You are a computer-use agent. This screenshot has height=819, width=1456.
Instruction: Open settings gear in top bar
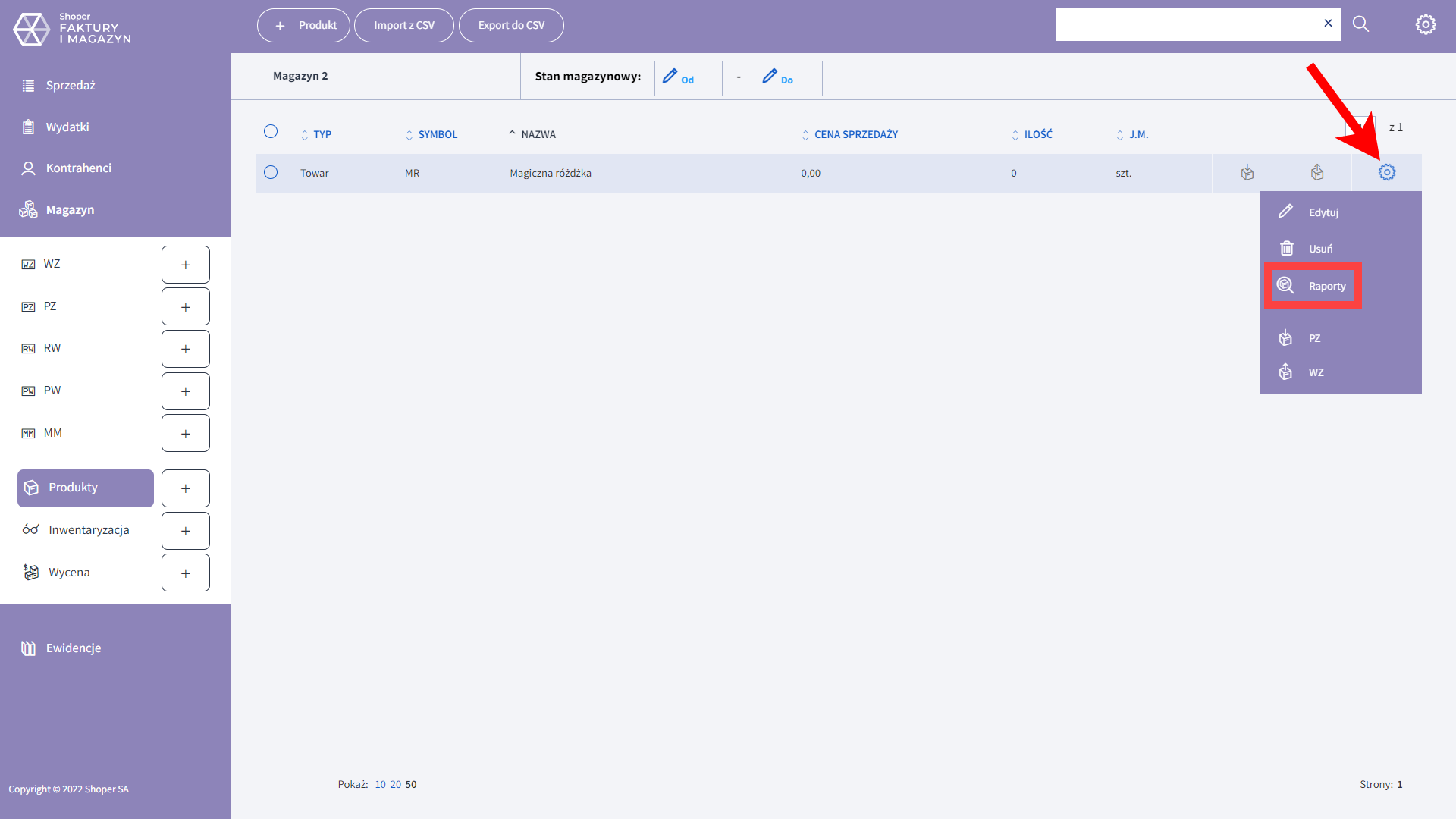pos(1425,24)
